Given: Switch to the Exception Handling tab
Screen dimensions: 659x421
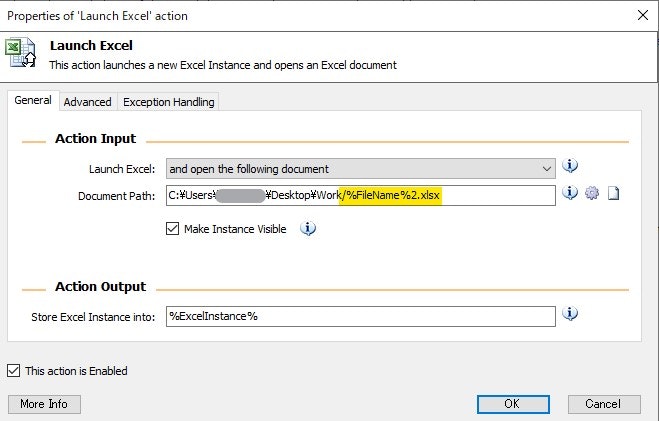Looking at the screenshot, I should (169, 102).
